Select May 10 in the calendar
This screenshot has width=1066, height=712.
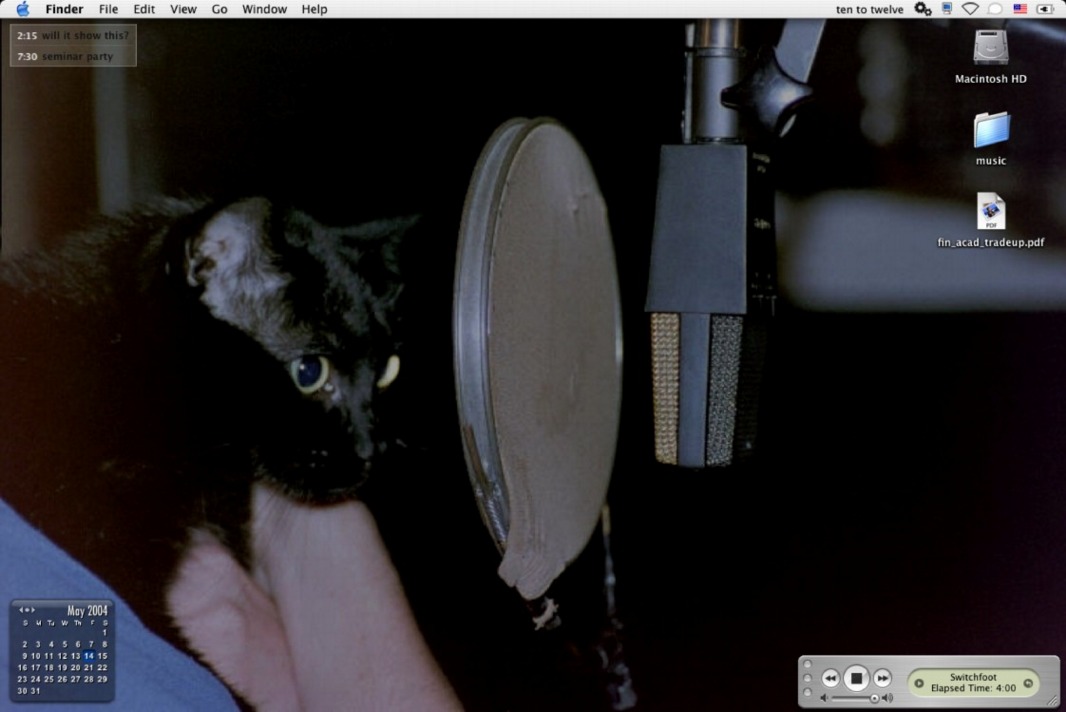(x=36, y=656)
